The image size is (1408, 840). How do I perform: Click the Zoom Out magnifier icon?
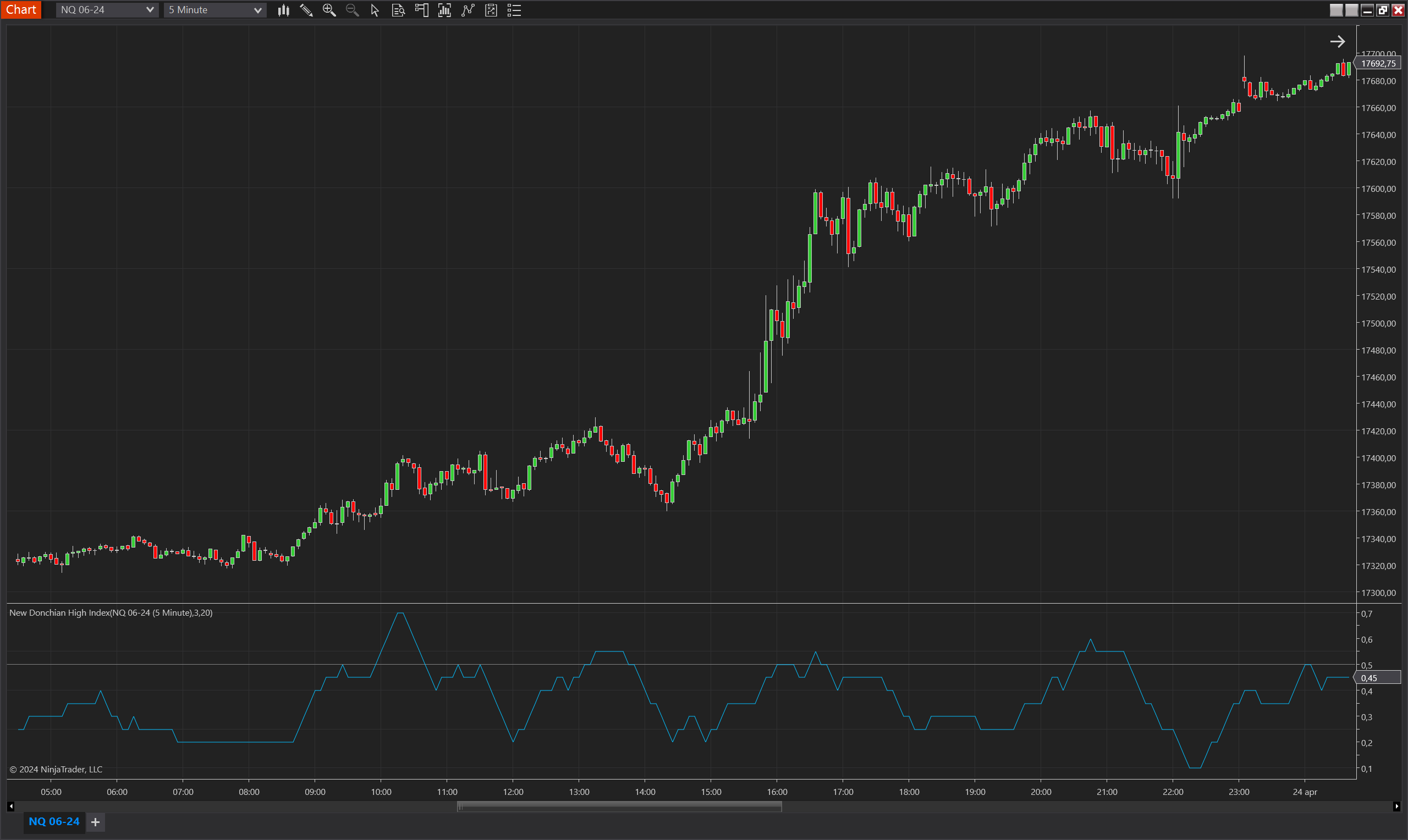352,10
